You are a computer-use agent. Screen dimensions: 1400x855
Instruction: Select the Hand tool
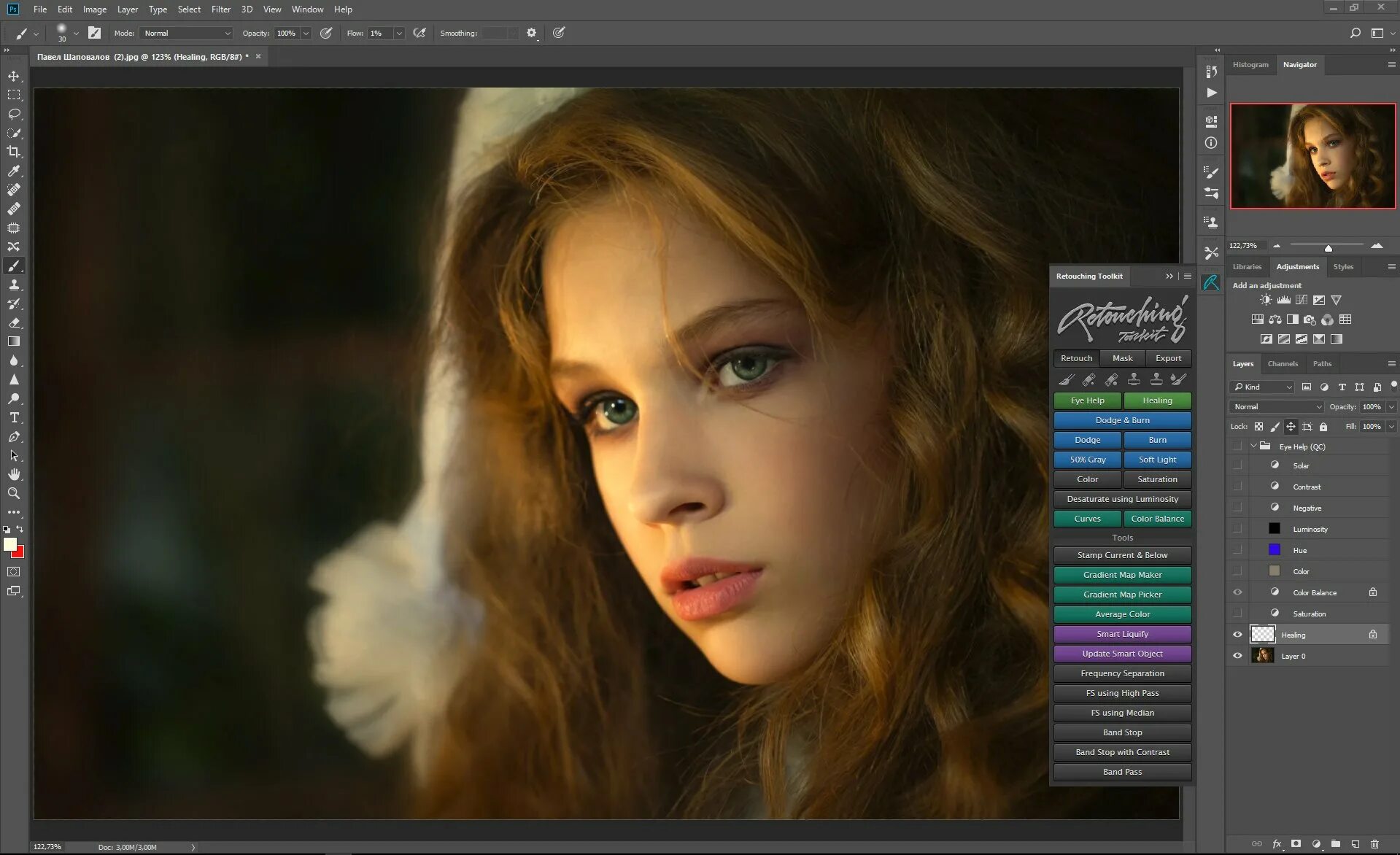coord(14,474)
